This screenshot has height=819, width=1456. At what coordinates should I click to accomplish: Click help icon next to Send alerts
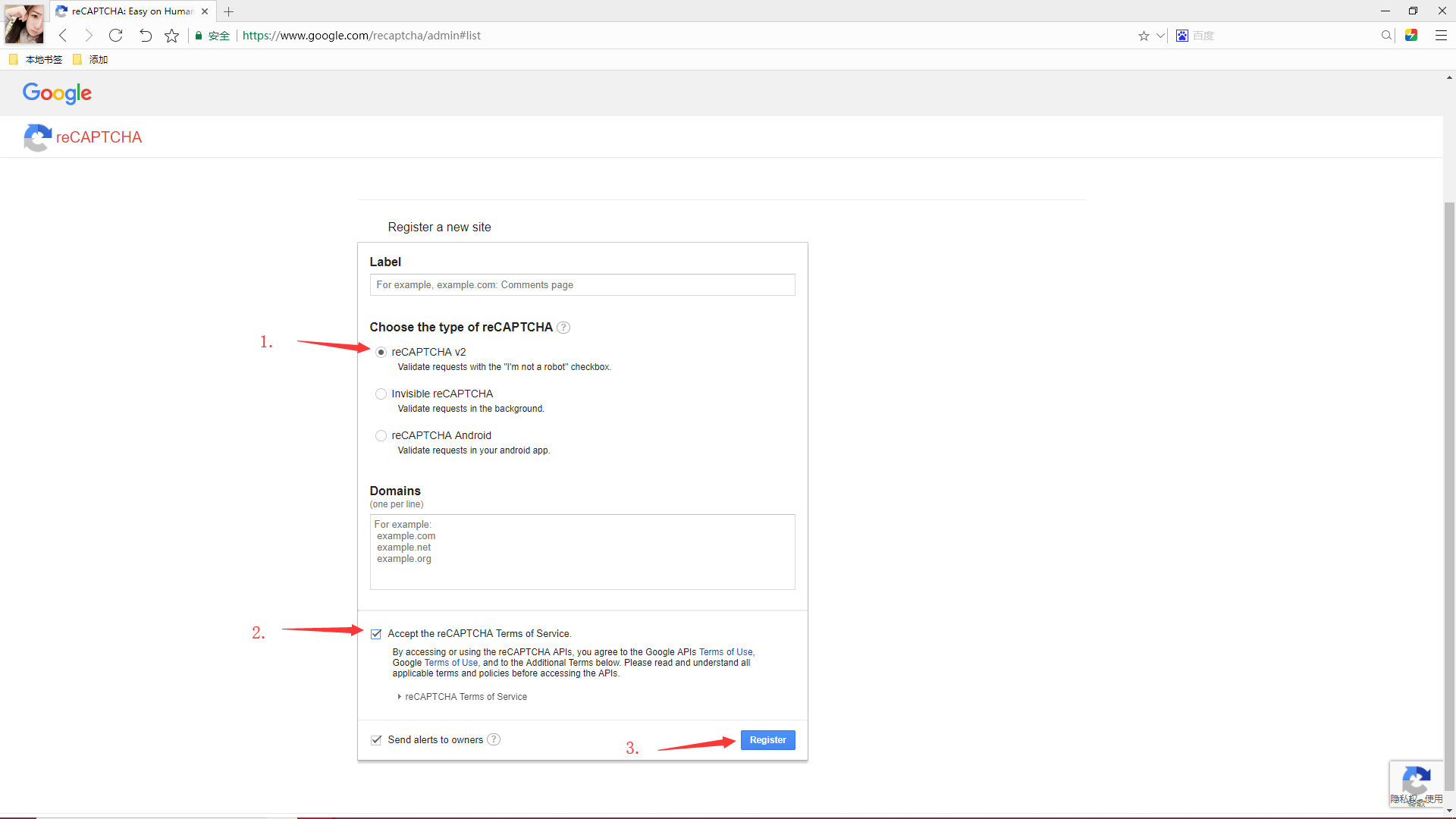click(x=494, y=739)
